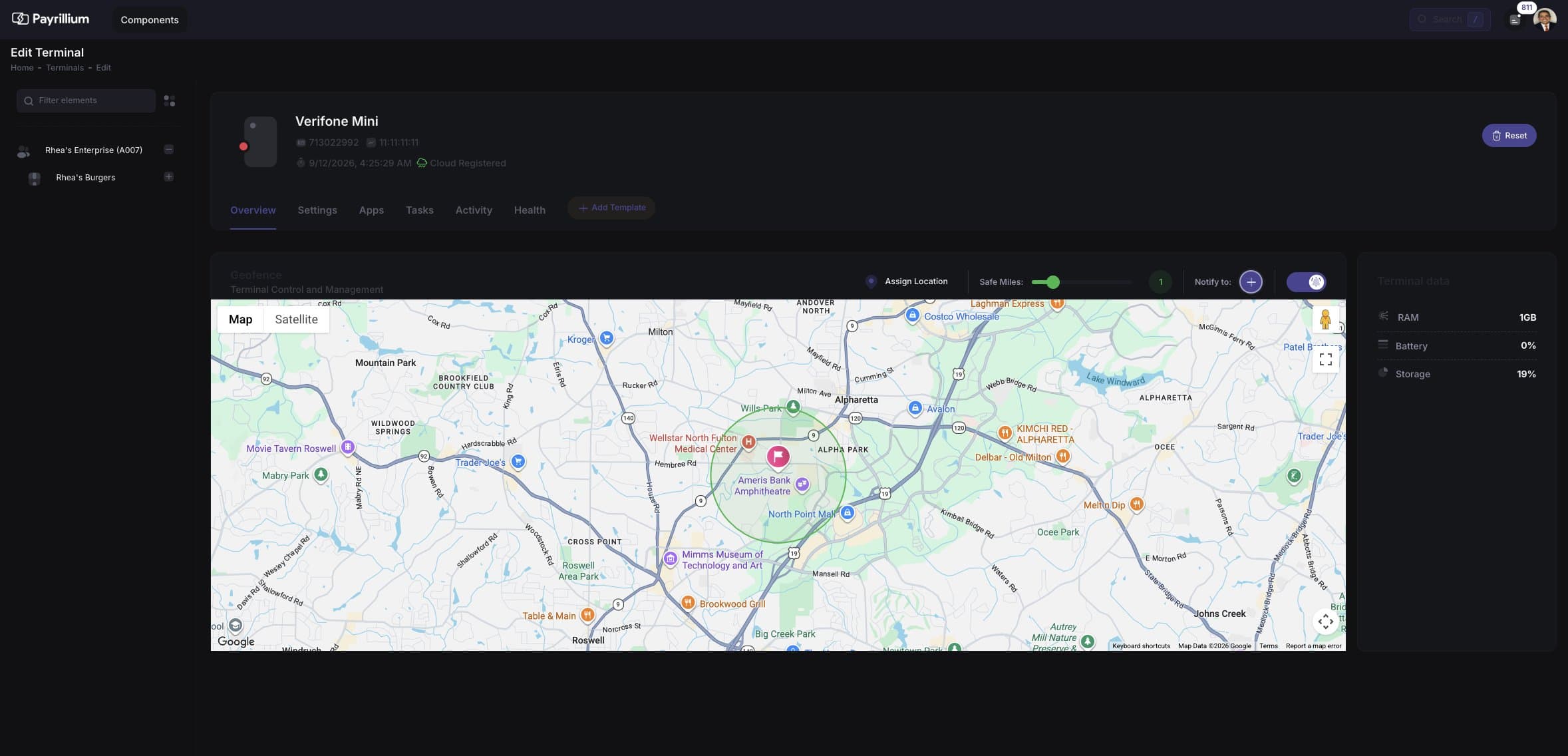Toggle fullscreen map view
Image resolution: width=1568 pixels, height=756 pixels.
[1325, 360]
